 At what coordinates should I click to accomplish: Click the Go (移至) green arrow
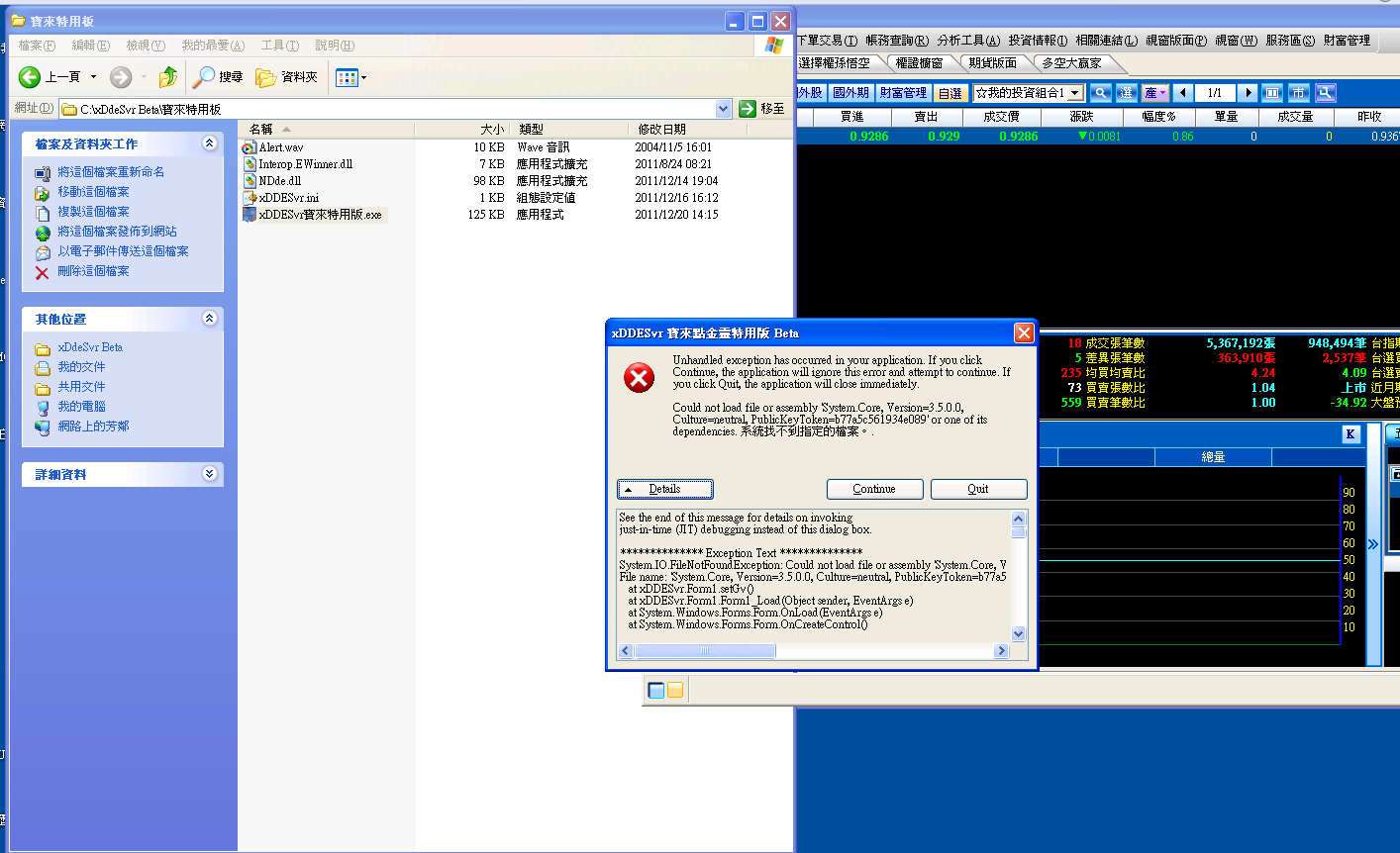[748, 109]
